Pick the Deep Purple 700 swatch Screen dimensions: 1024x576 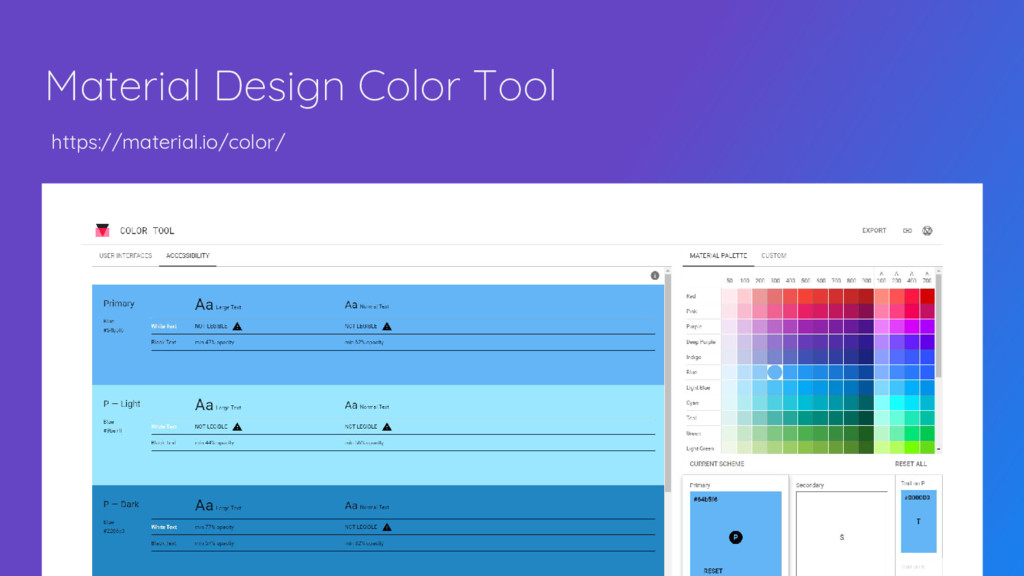[836, 342]
